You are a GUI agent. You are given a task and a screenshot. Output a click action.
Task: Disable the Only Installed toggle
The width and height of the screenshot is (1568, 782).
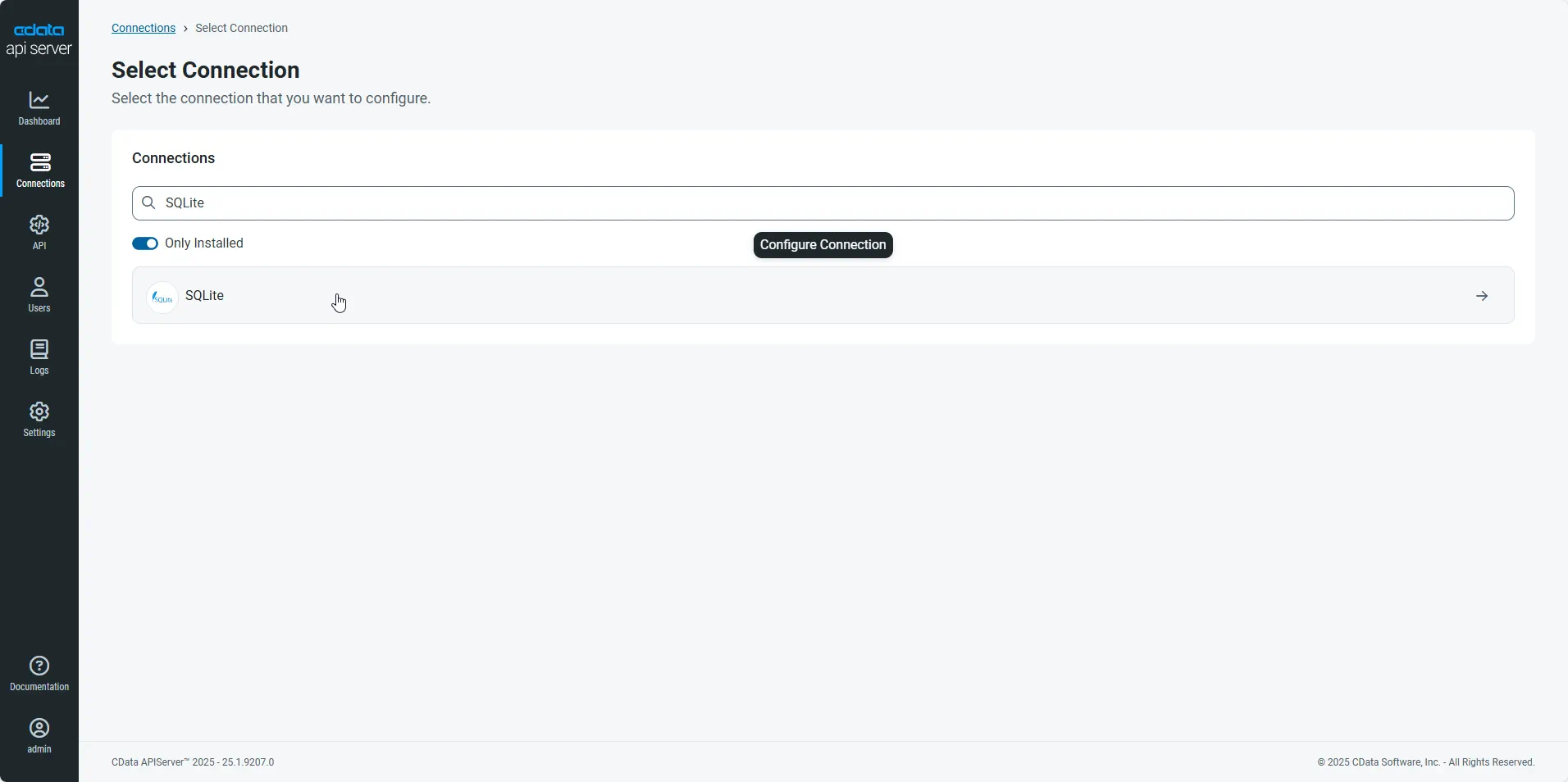(145, 243)
